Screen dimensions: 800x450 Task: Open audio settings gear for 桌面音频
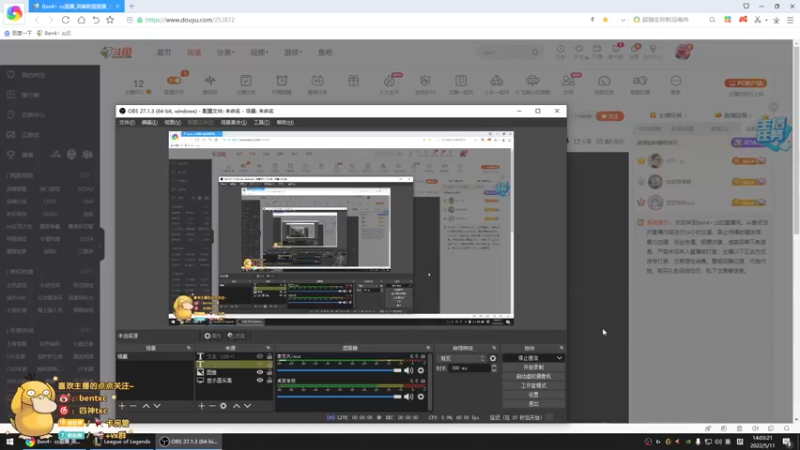pyautogui.click(x=421, y=396)
